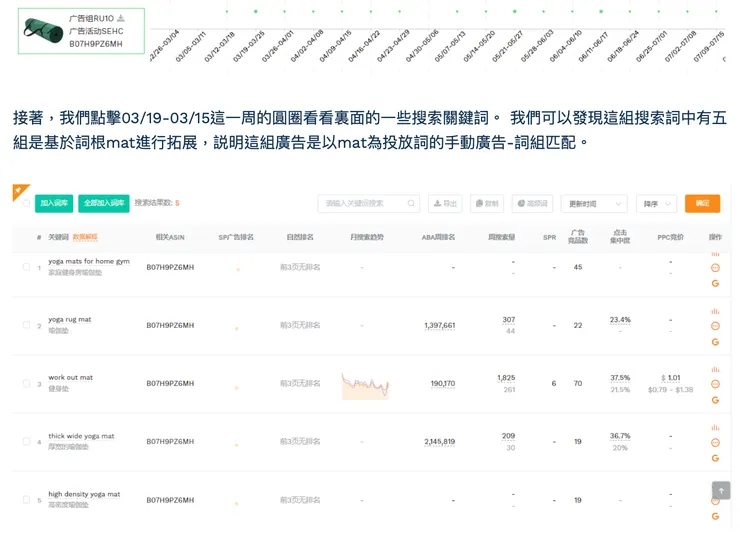
Task: Click the magnifier icon in keyword search box
Action: (x=411, y=203)
